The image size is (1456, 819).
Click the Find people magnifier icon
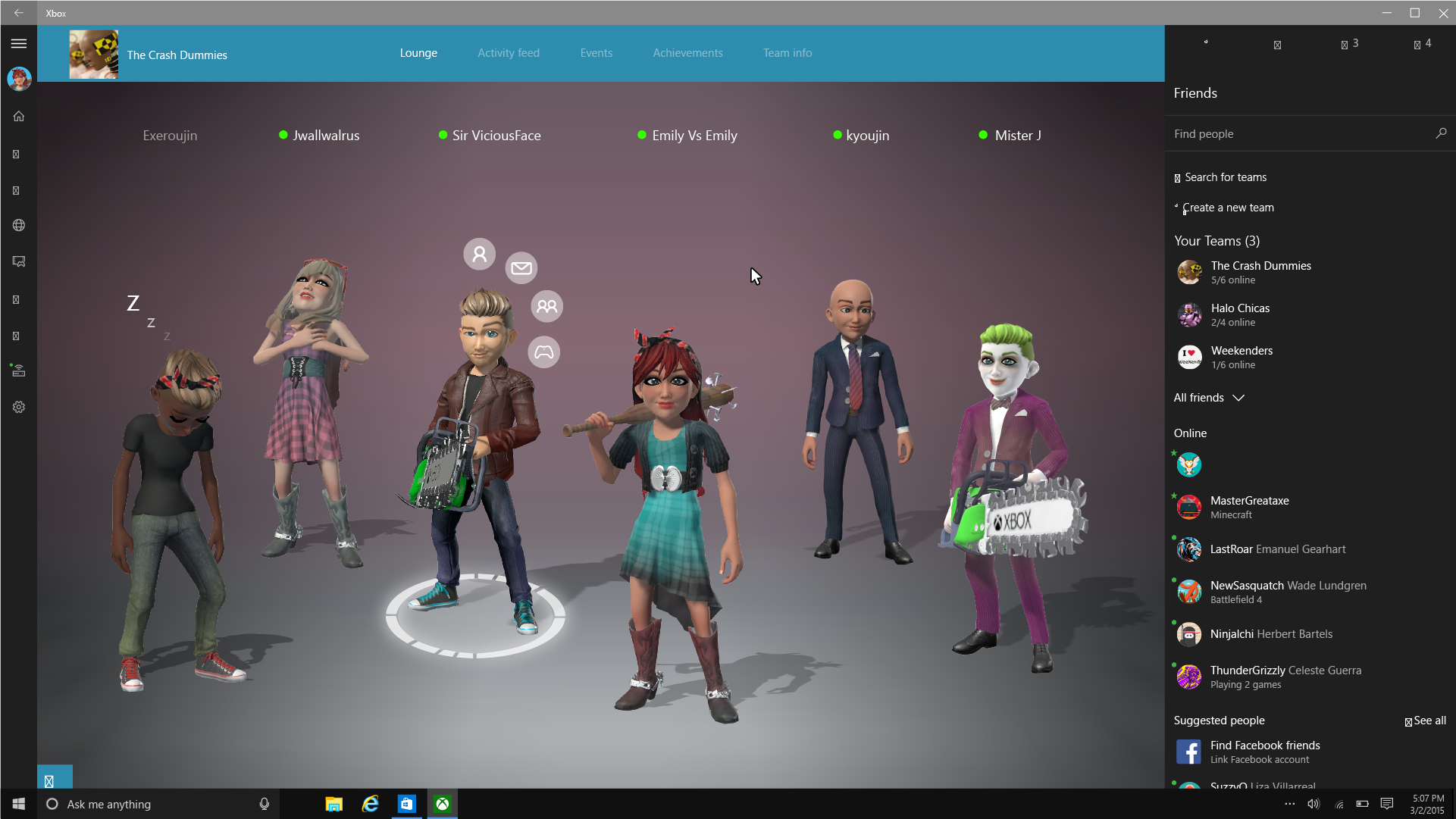[1441, 133]
